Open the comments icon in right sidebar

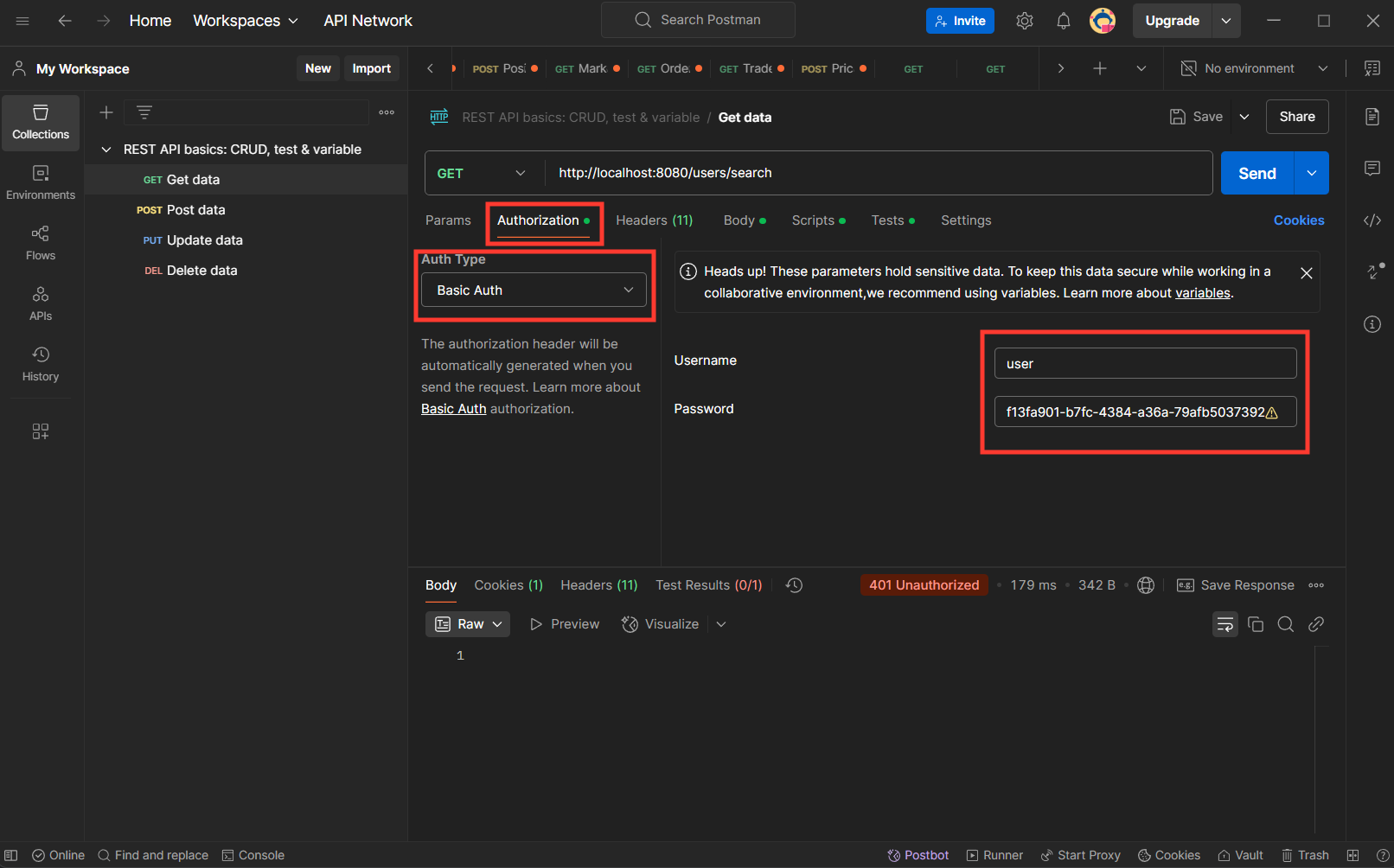point(1372,169)
